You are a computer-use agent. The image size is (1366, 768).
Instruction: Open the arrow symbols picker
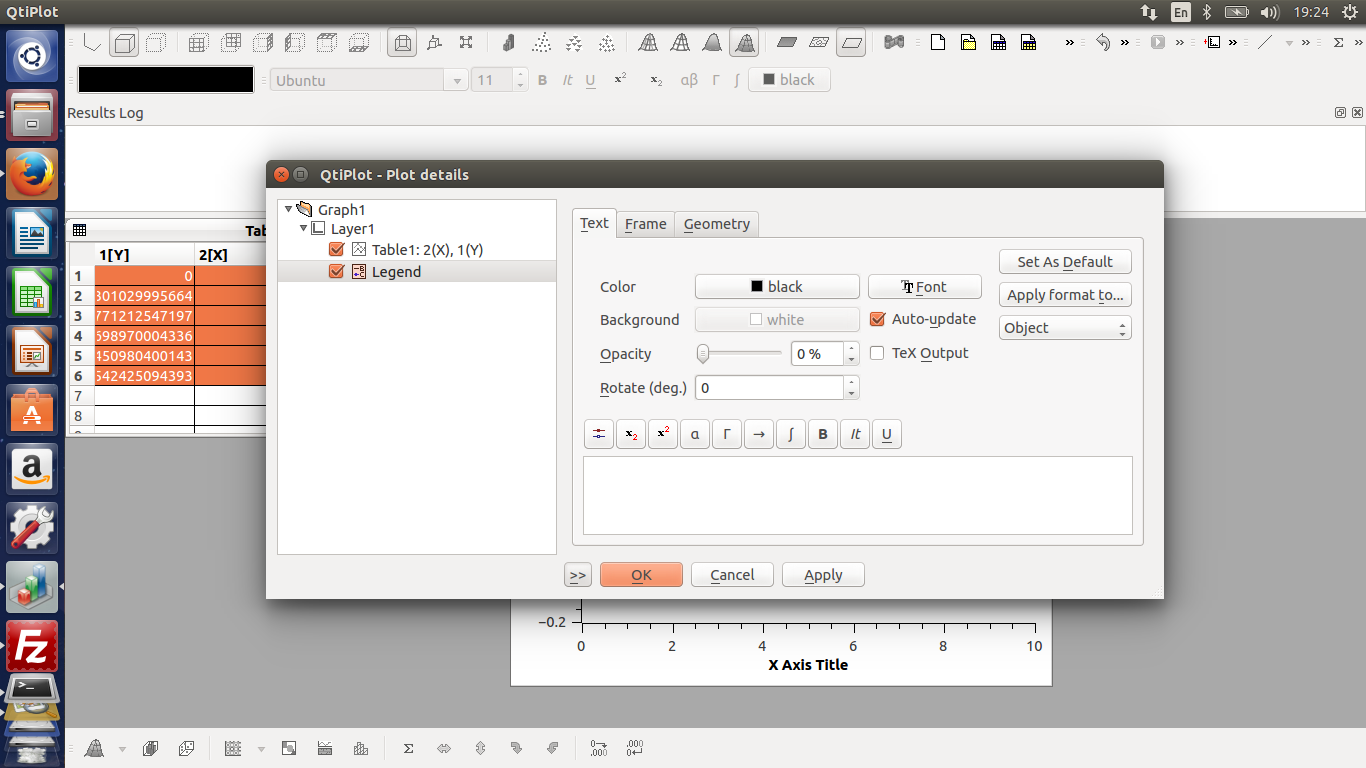point(759,434)
